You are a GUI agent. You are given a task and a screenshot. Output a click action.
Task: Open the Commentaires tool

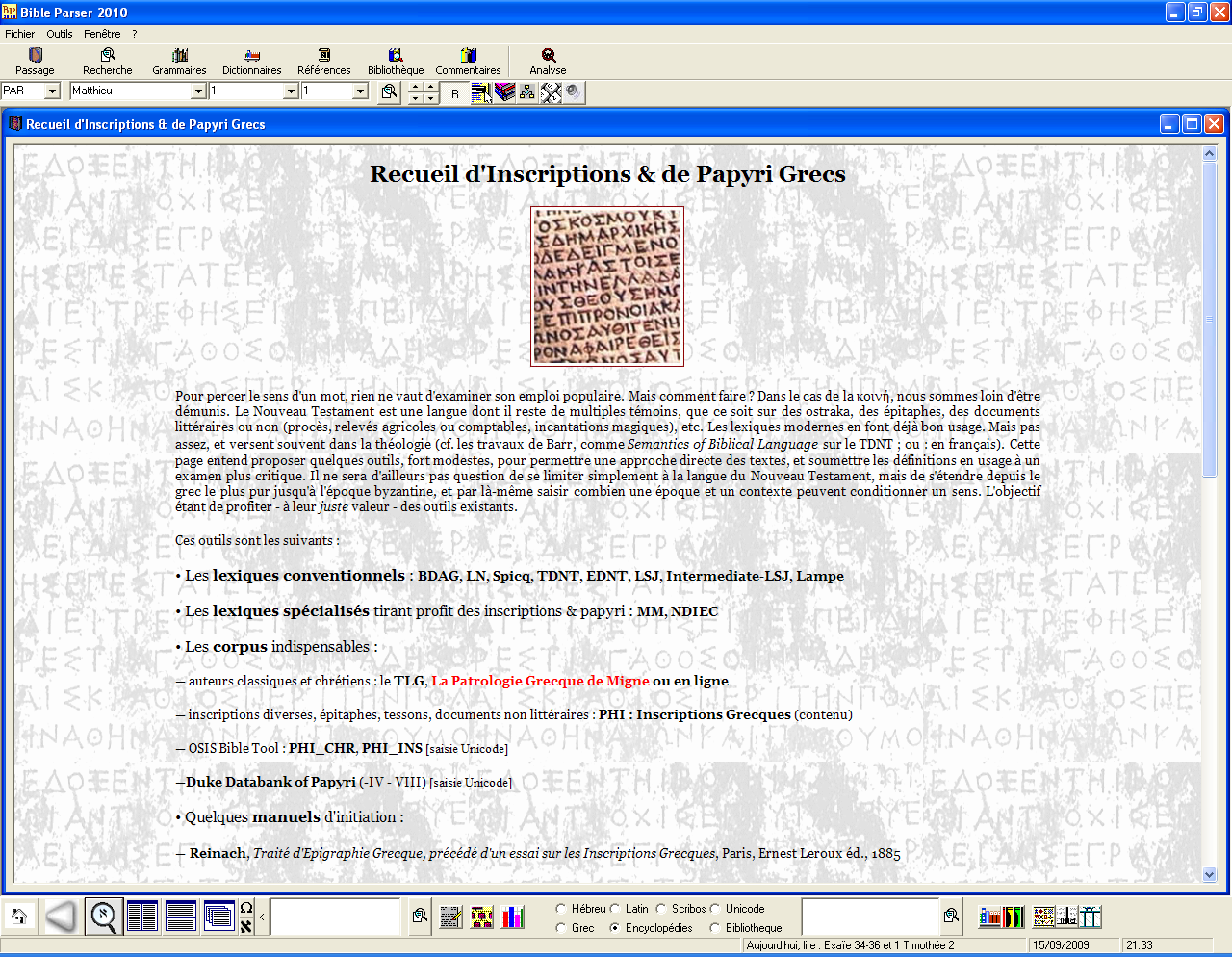click(x=468, y=62)
